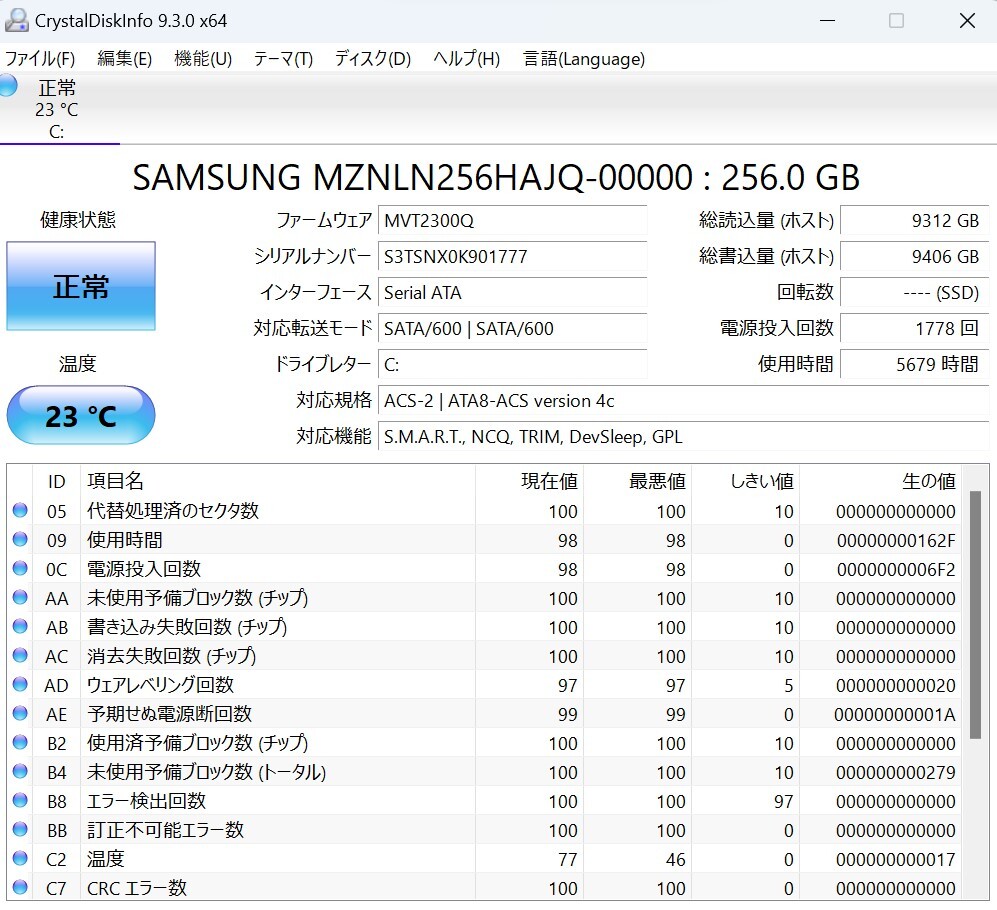The image size is (997, 910).
Task: Open the 機能(U) menu
Action: tap(203, 59)
